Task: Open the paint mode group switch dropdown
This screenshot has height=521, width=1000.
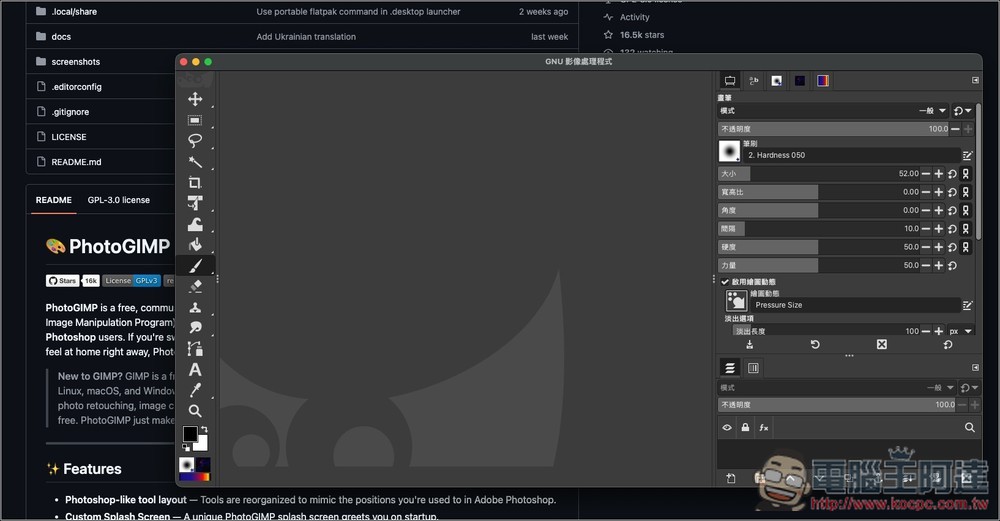Action: (962, 111)
